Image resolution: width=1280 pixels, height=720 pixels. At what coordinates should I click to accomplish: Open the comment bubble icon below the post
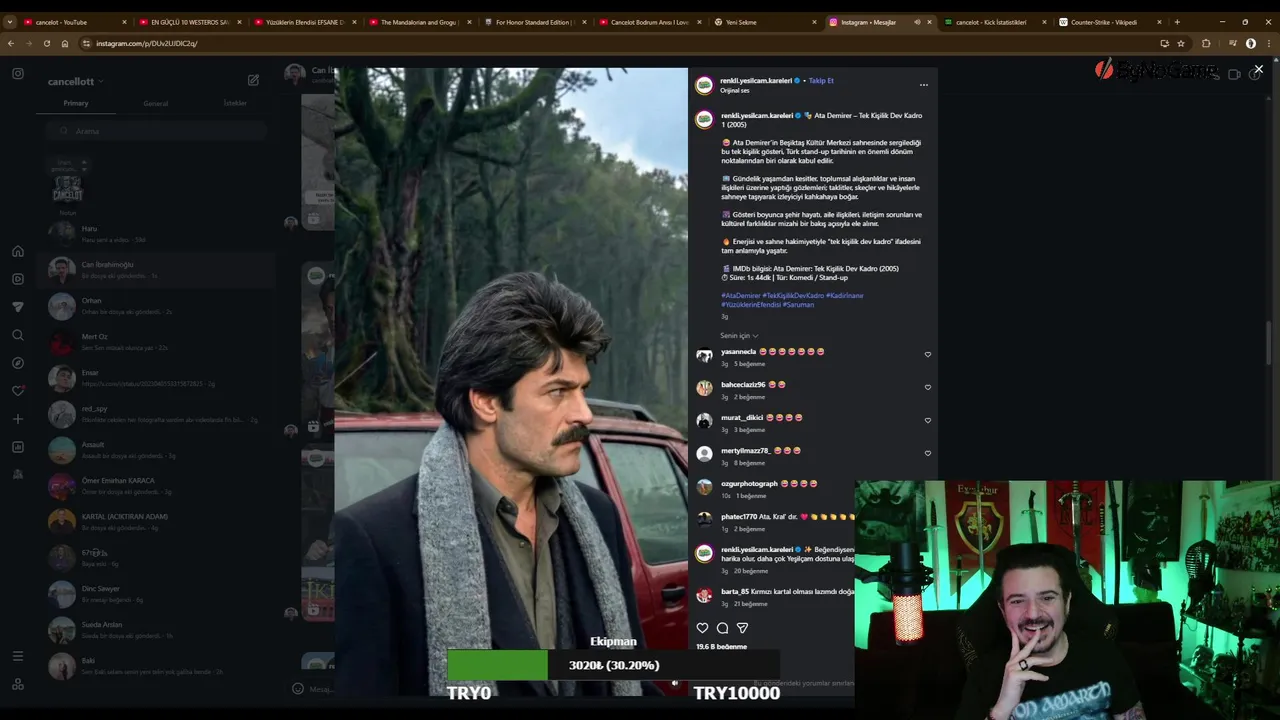coord(722,628)
